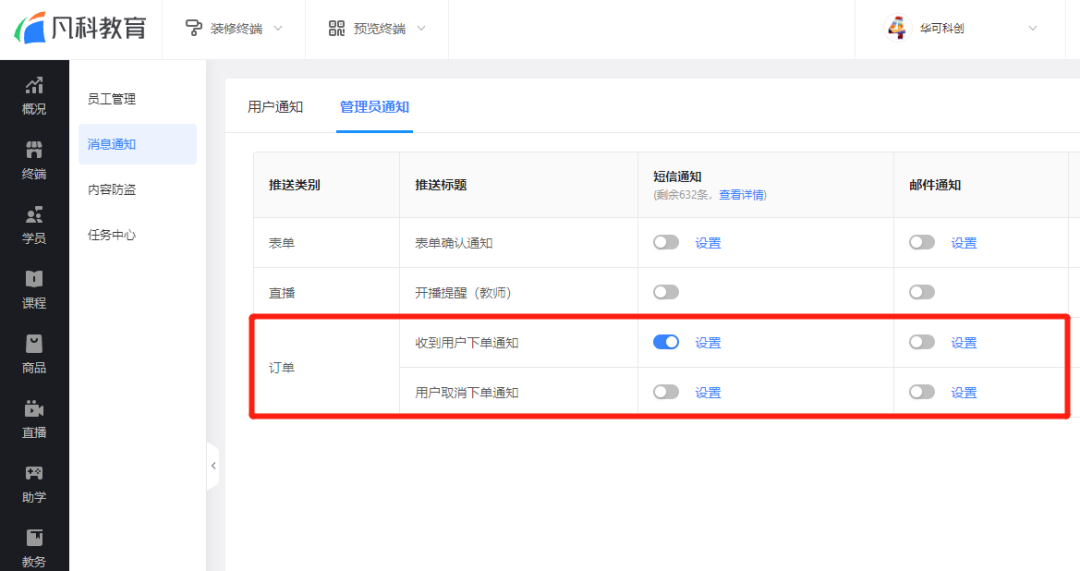The image size is (1080, 571).
Task: Click SMS 设置 link for 收到用户下单通知
Action: [708, 343]
